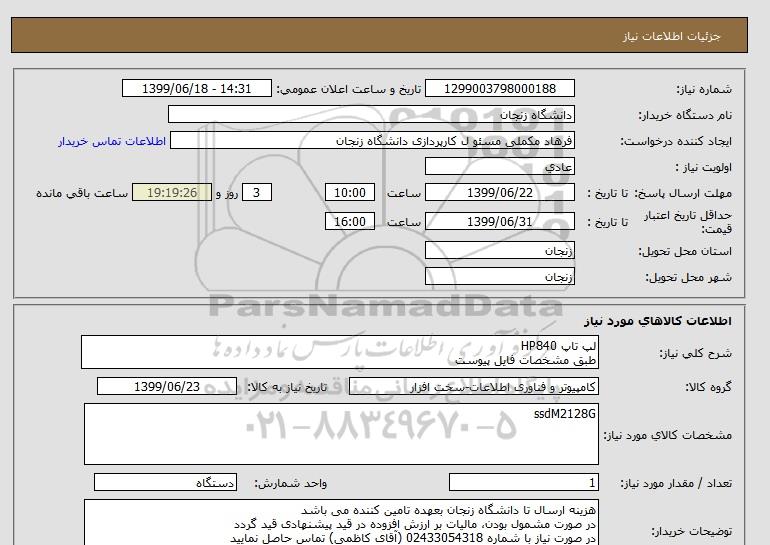Click the quantity field showing 1
The width and height of the screenshot is (770, 545).
coord(523,483)
